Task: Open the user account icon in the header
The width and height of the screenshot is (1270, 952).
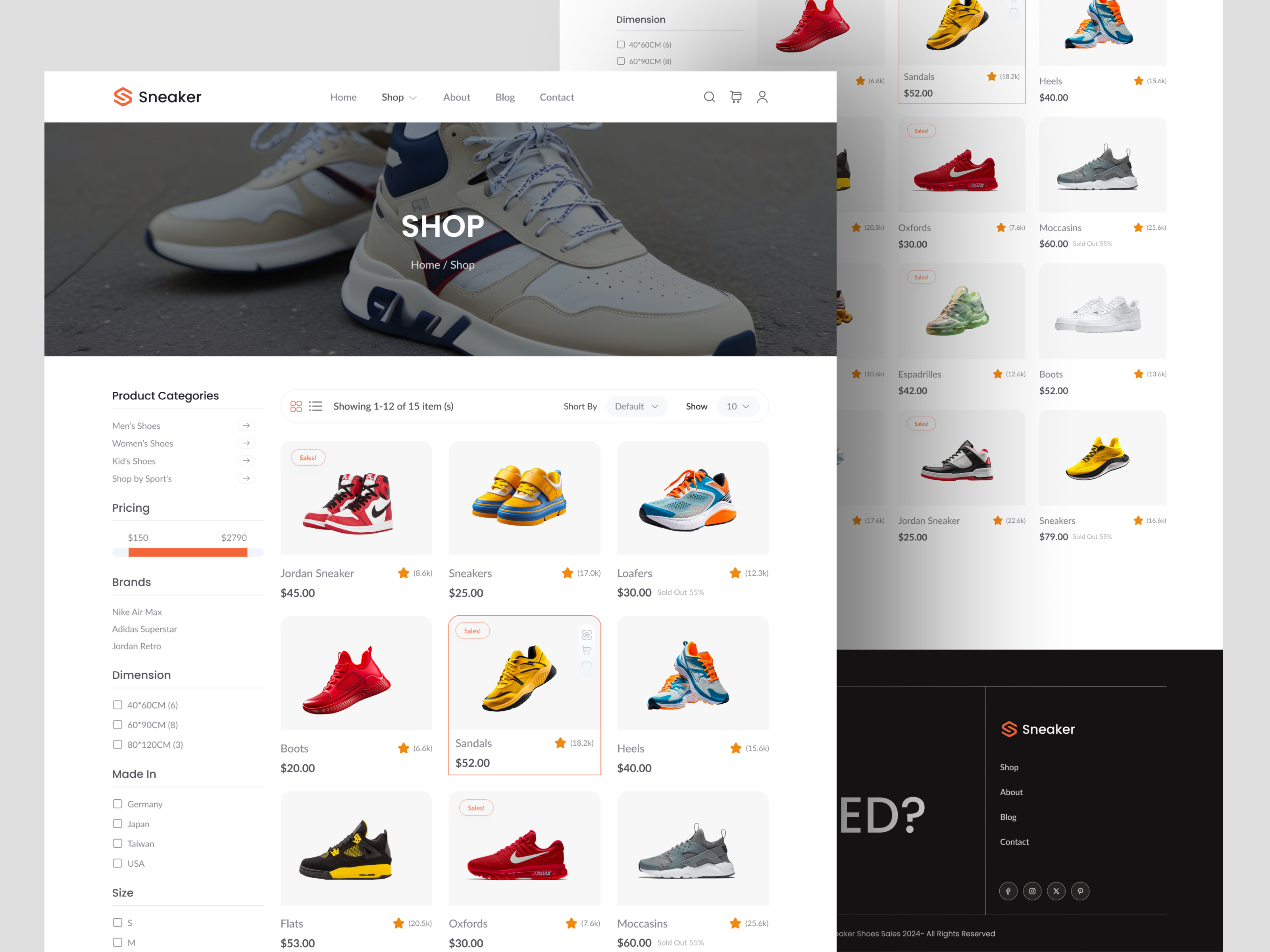Action: (762, 97)
